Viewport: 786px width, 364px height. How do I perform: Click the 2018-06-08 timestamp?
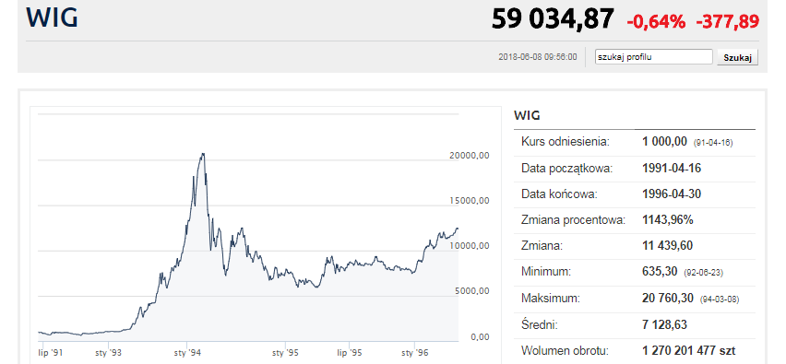538,57
